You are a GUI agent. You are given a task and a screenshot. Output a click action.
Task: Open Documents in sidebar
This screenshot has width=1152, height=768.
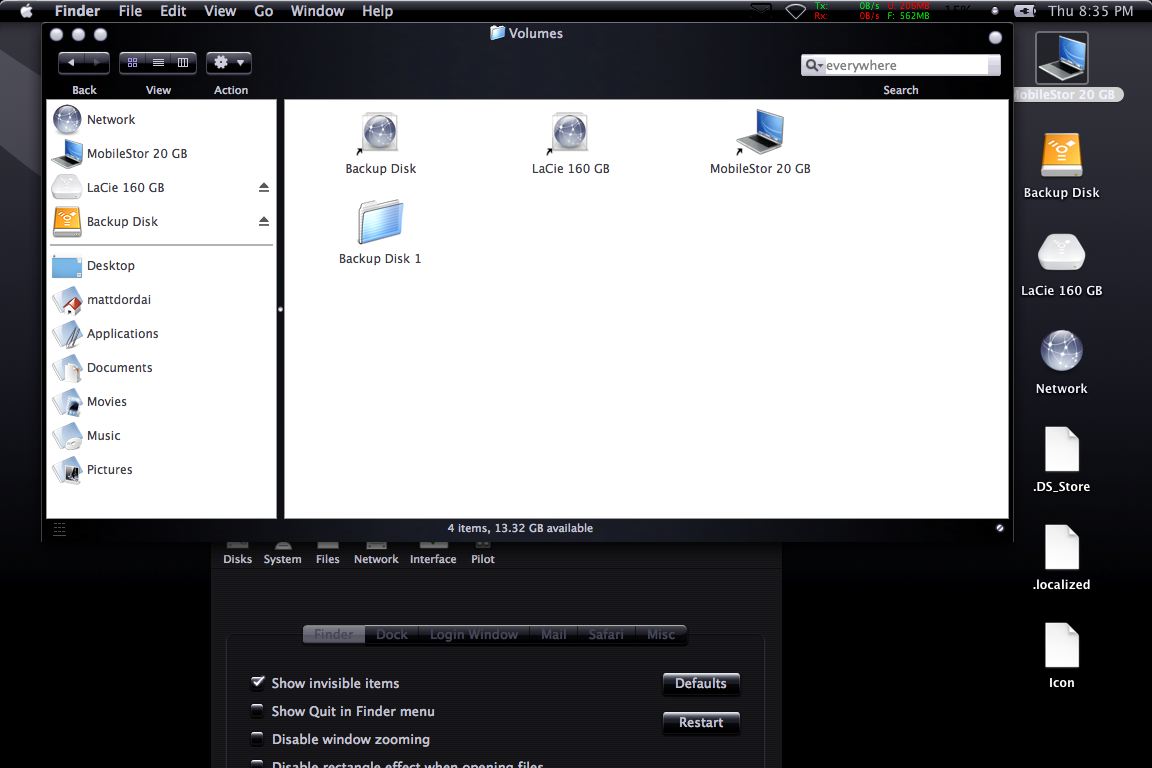119,367
